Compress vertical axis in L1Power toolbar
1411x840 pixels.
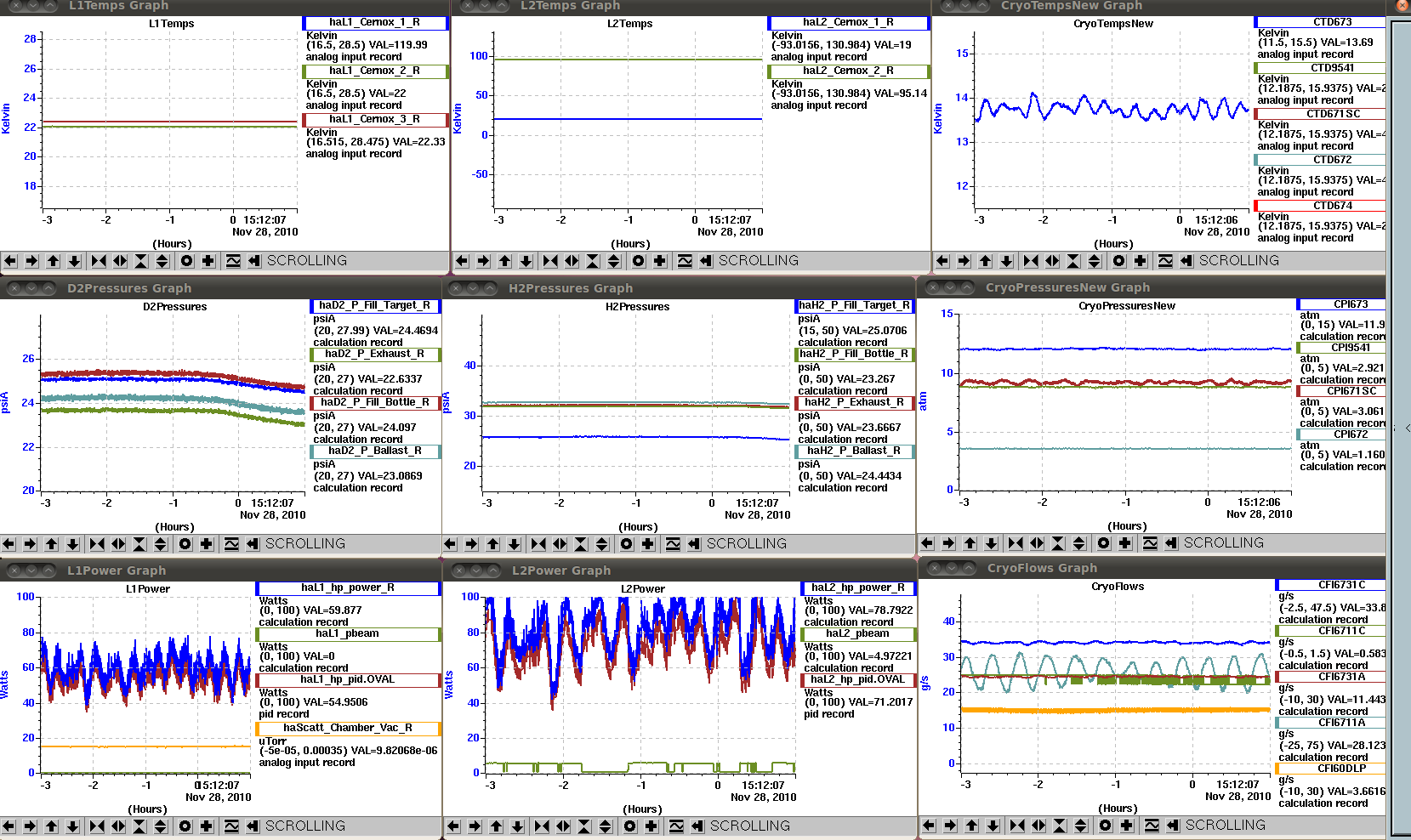pyautogui.click(x=139, y=826)
